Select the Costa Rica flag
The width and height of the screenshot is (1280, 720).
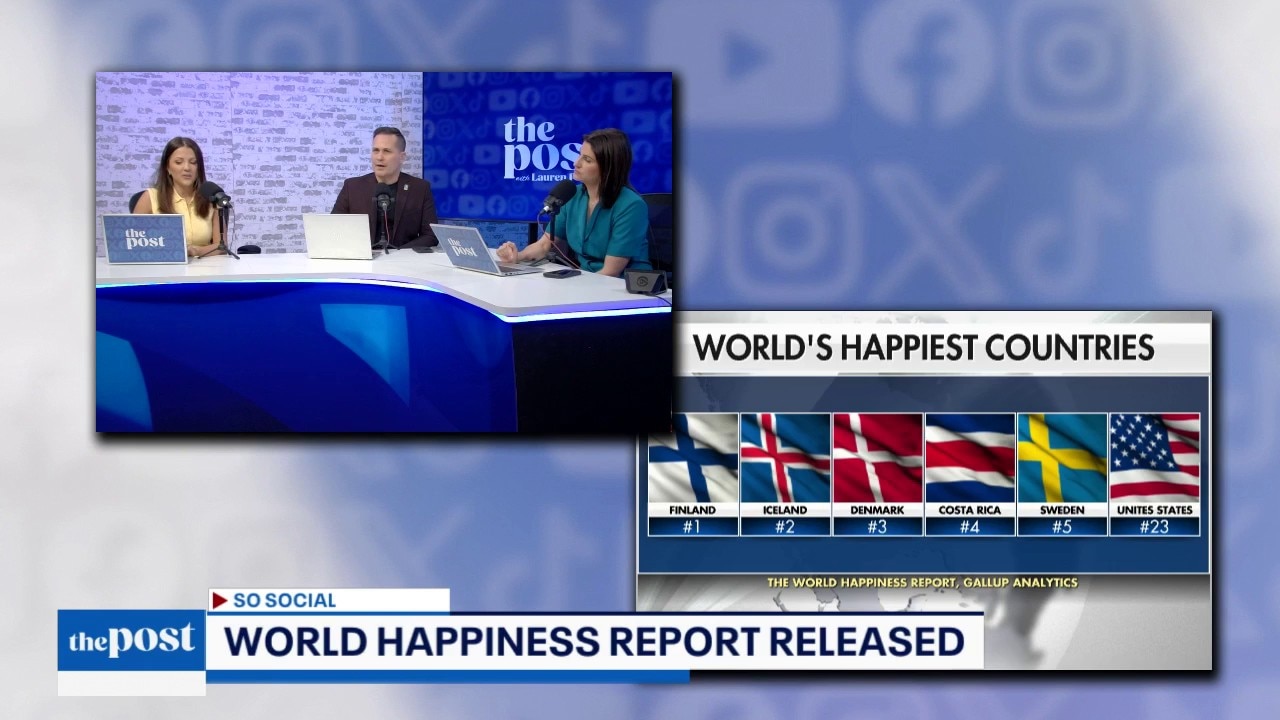coord(969,458)
